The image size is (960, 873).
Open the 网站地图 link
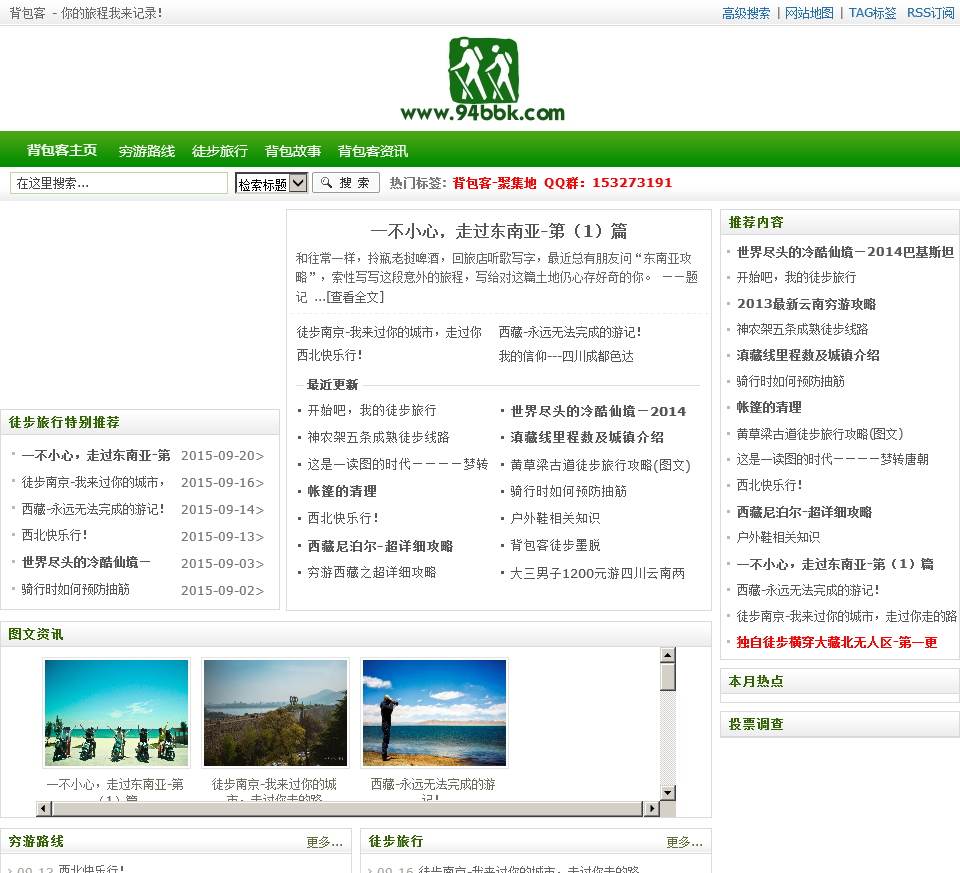coord(809,13)
